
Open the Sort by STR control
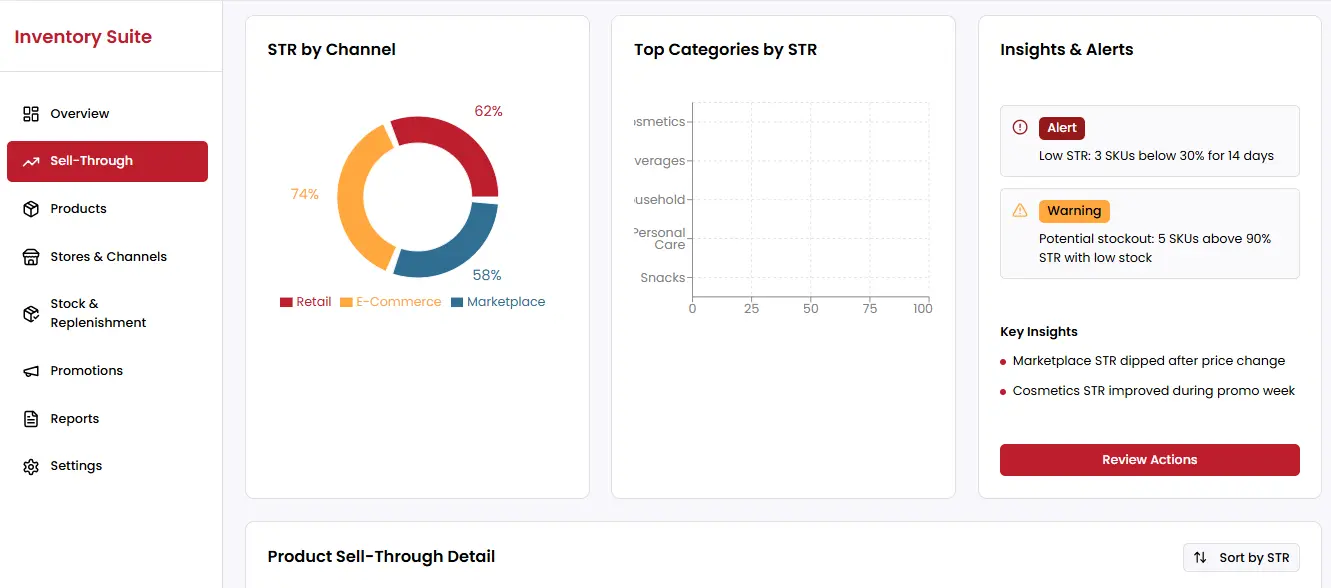1240,558
